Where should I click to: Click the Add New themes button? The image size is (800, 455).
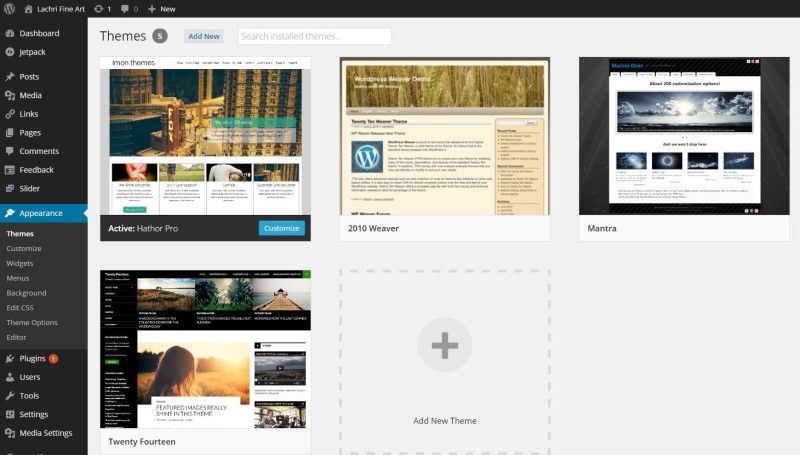[204, 36]
